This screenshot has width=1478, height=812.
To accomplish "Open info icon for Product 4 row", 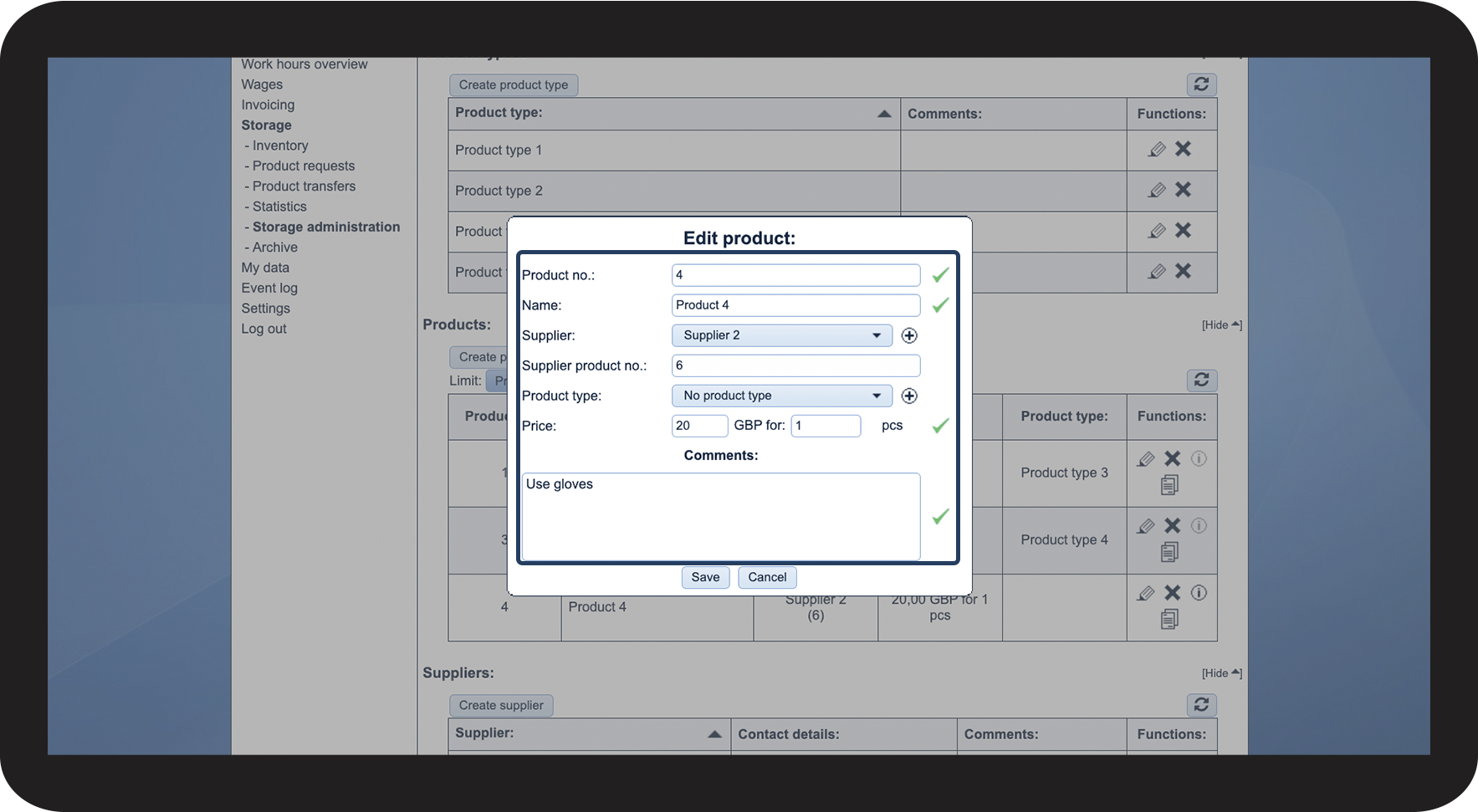I will coord(1199,593).
